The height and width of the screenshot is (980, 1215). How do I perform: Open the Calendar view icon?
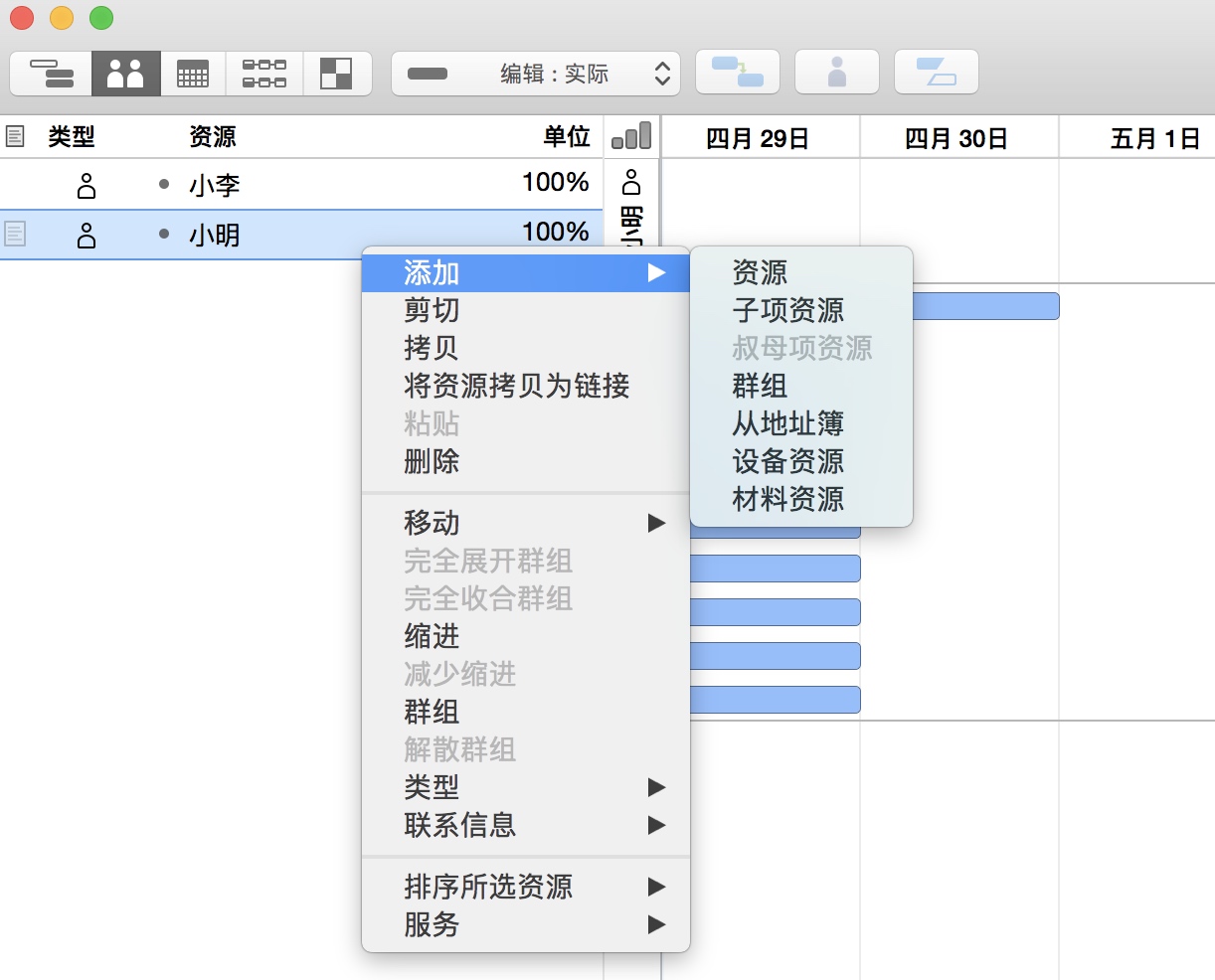click(193, 74)
